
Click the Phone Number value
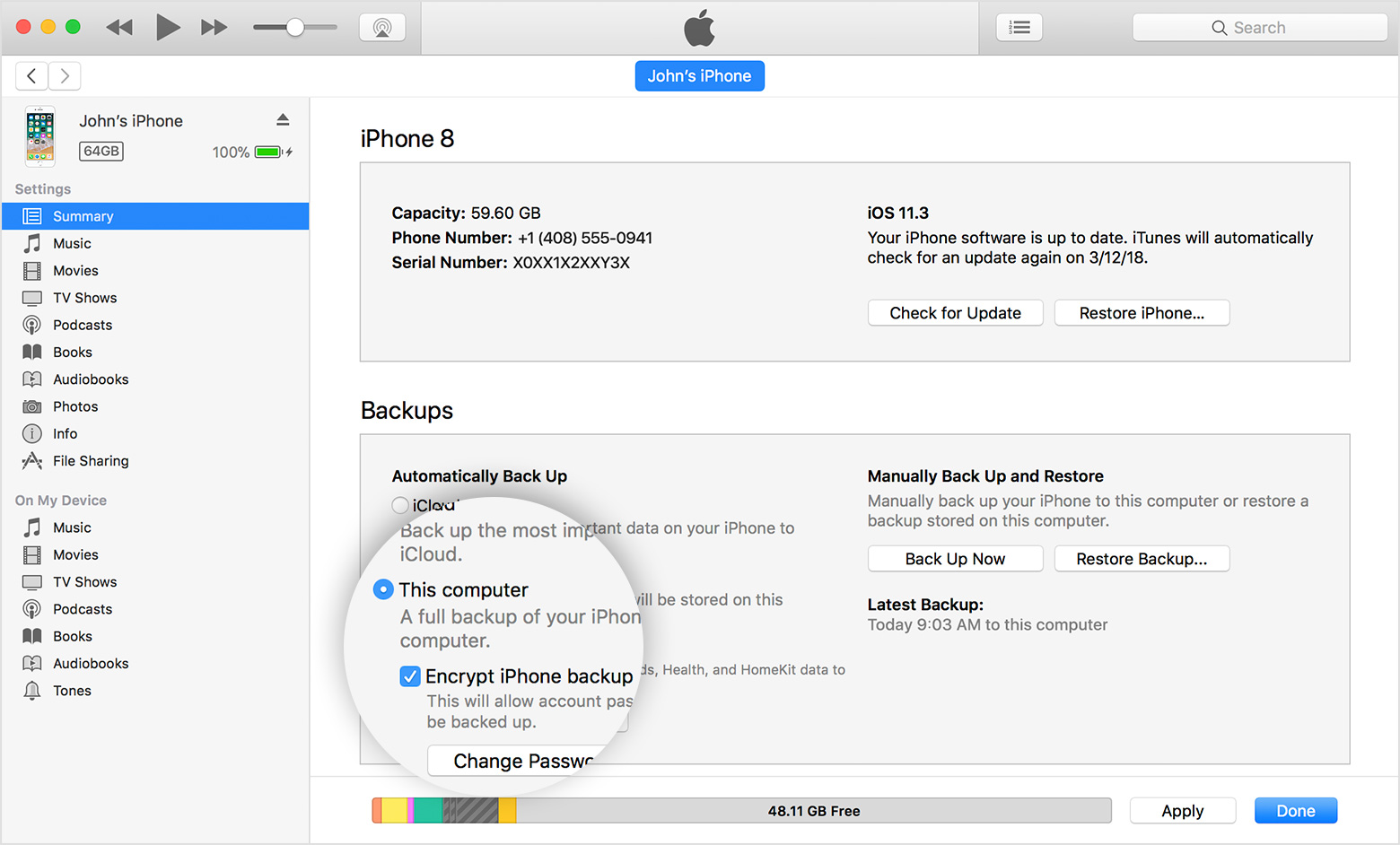pyautogui.click(x=585, y=238)
